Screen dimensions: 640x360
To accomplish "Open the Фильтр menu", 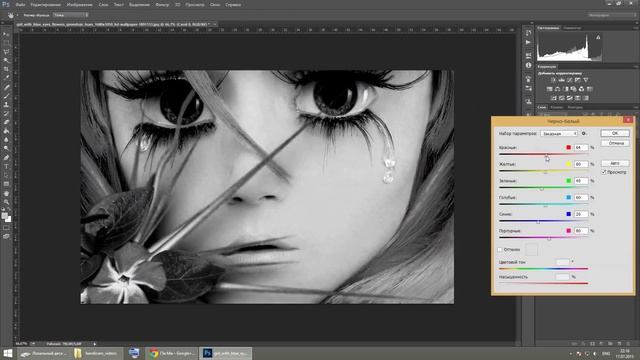I will point(162,5).
